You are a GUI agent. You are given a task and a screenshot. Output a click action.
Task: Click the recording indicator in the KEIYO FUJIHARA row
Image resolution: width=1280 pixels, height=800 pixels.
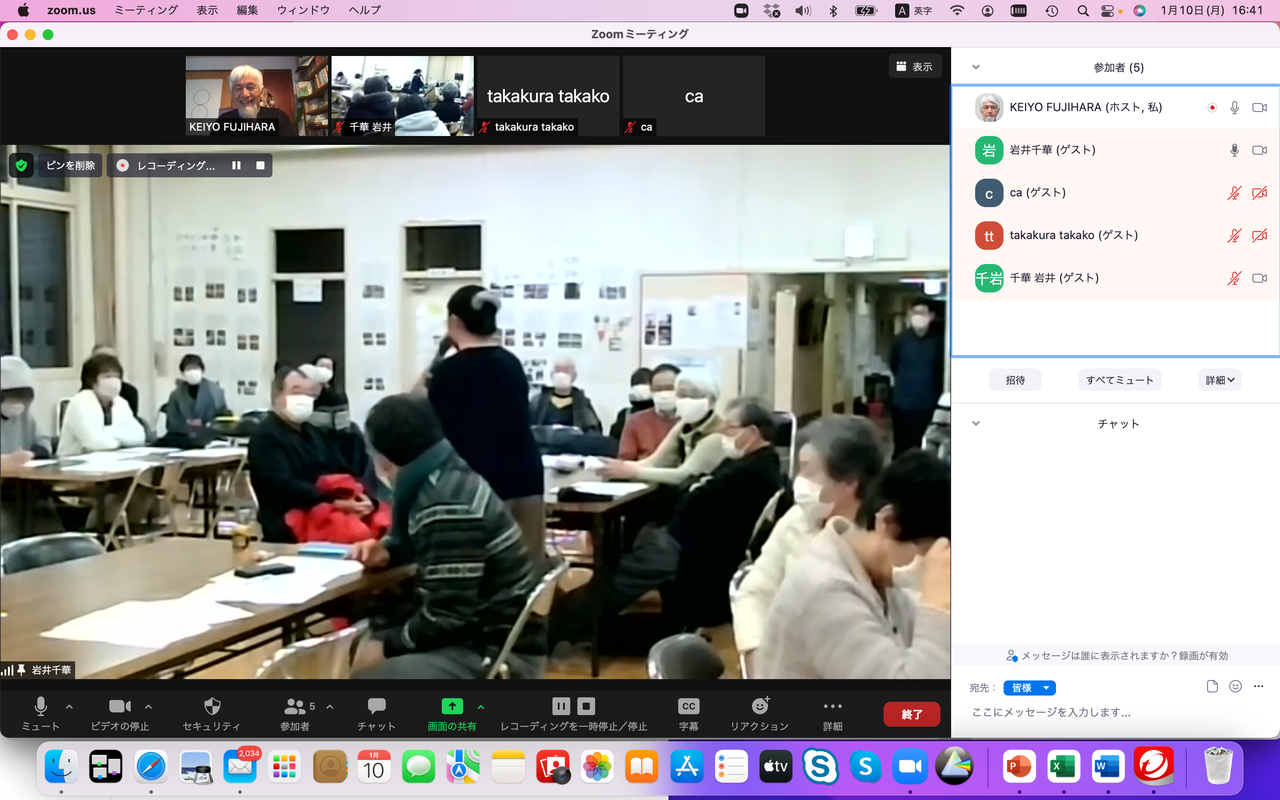tap(1212, 108)
